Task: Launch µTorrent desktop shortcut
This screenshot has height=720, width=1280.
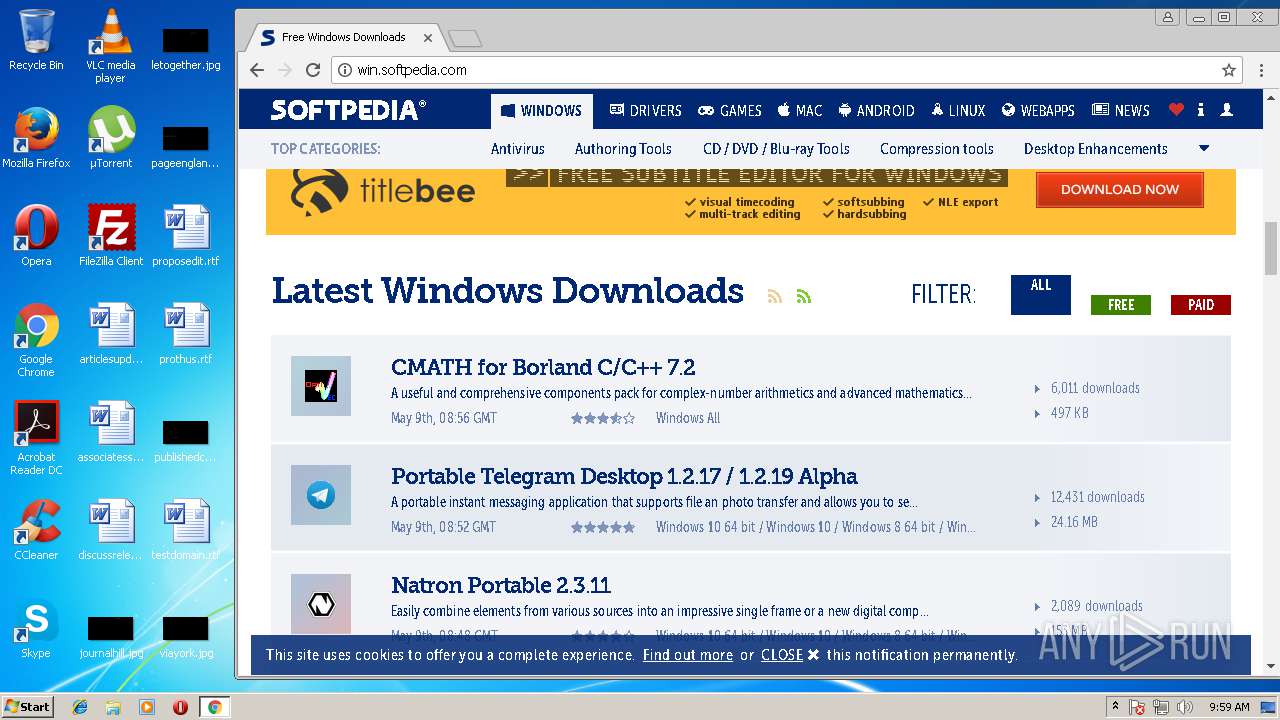Action: (x=110, y=138)
